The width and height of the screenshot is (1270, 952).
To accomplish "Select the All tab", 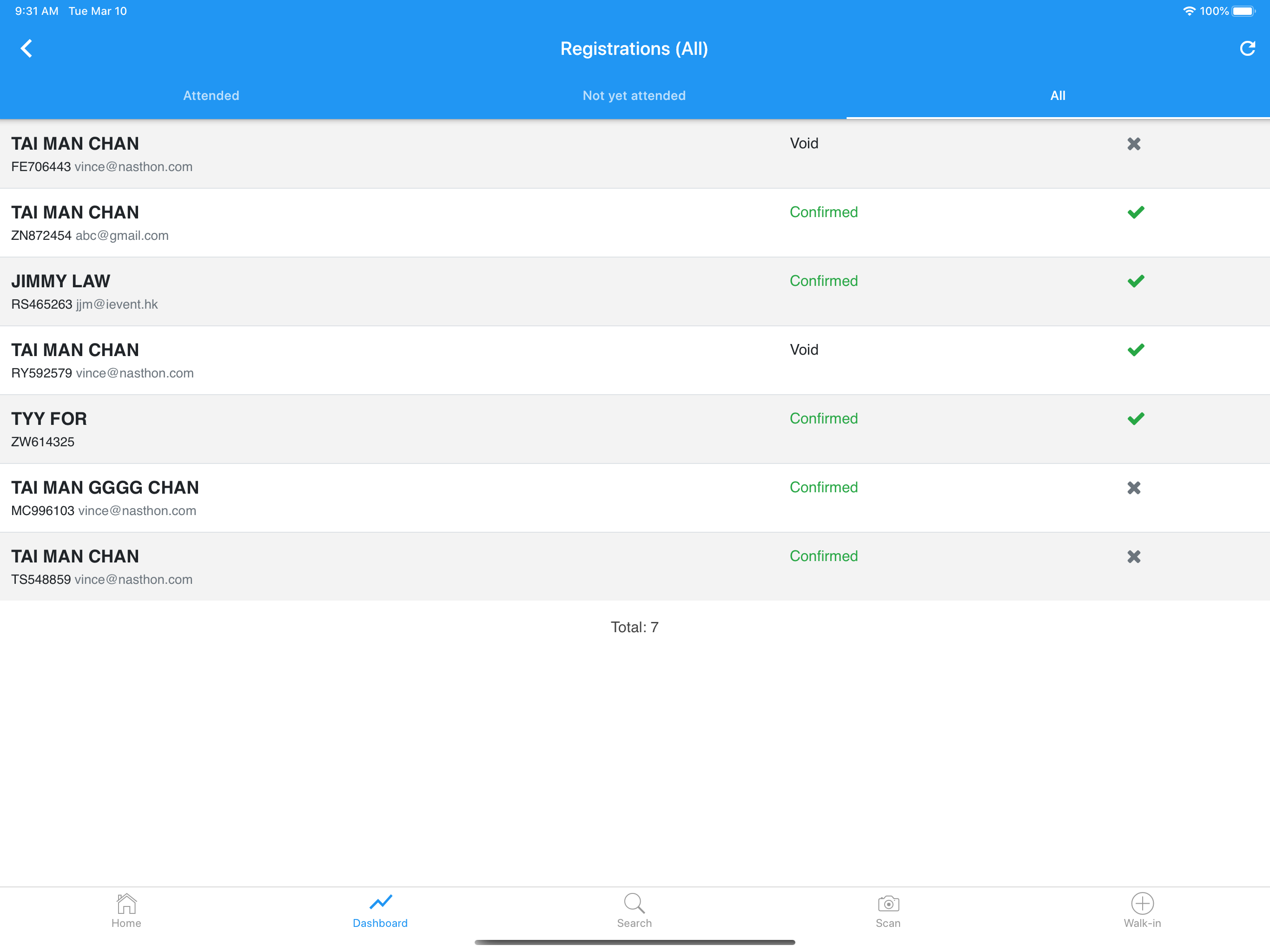I will (x=1058, y=95).
